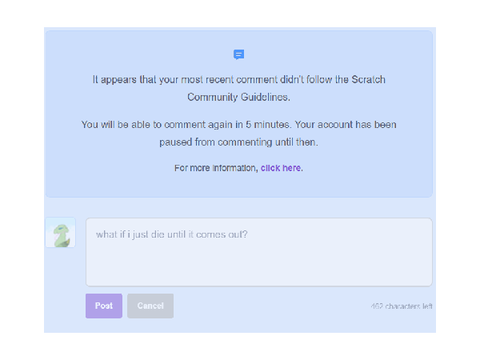Click the green dragon profile avatar

(x=61, y=233)
